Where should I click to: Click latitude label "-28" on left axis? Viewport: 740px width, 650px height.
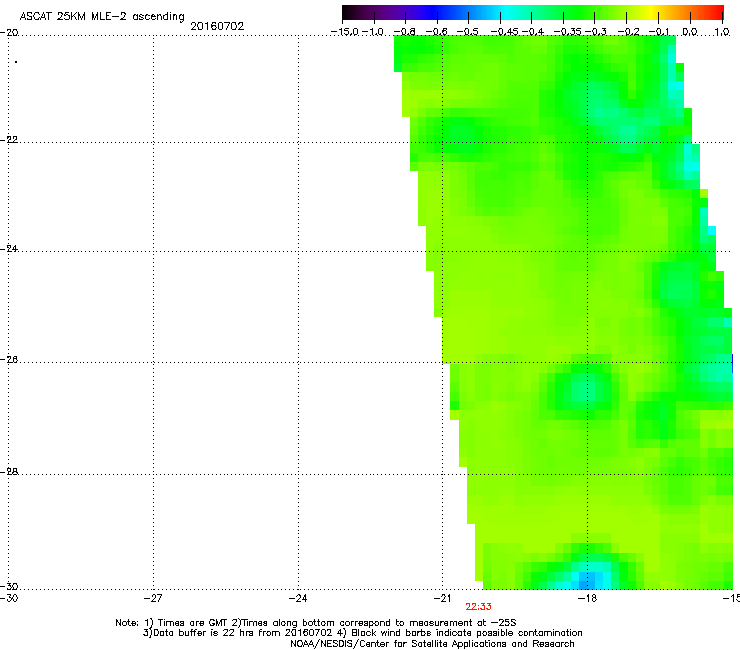tap(9, 472)
